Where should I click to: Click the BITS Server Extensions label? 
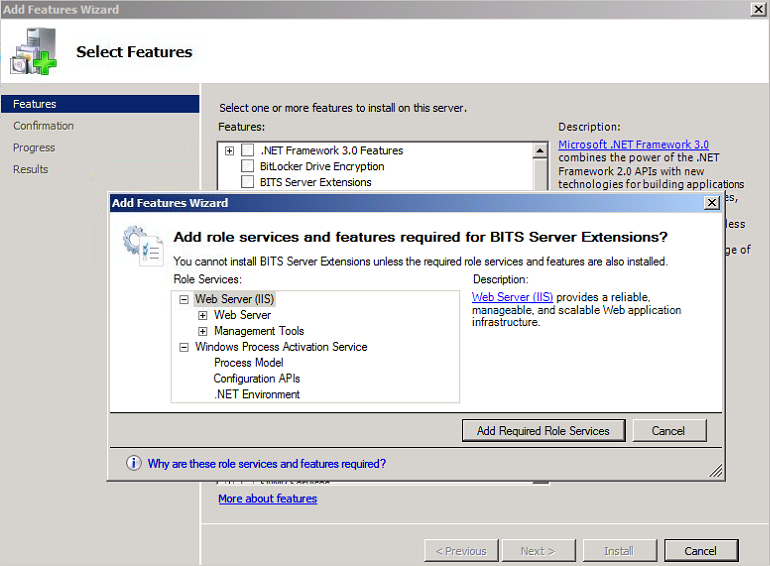(316, 182)
